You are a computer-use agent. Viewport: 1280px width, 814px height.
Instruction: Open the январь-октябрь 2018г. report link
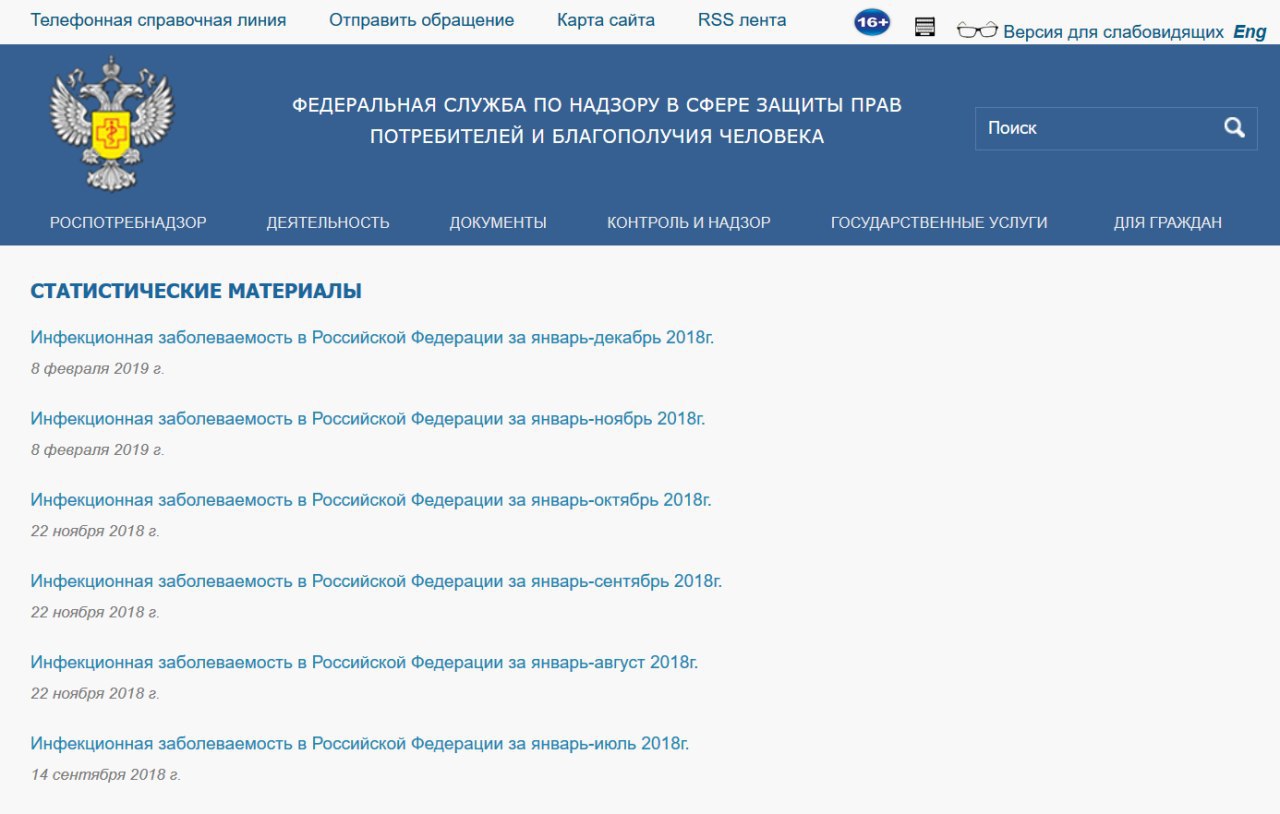point(371,500)
